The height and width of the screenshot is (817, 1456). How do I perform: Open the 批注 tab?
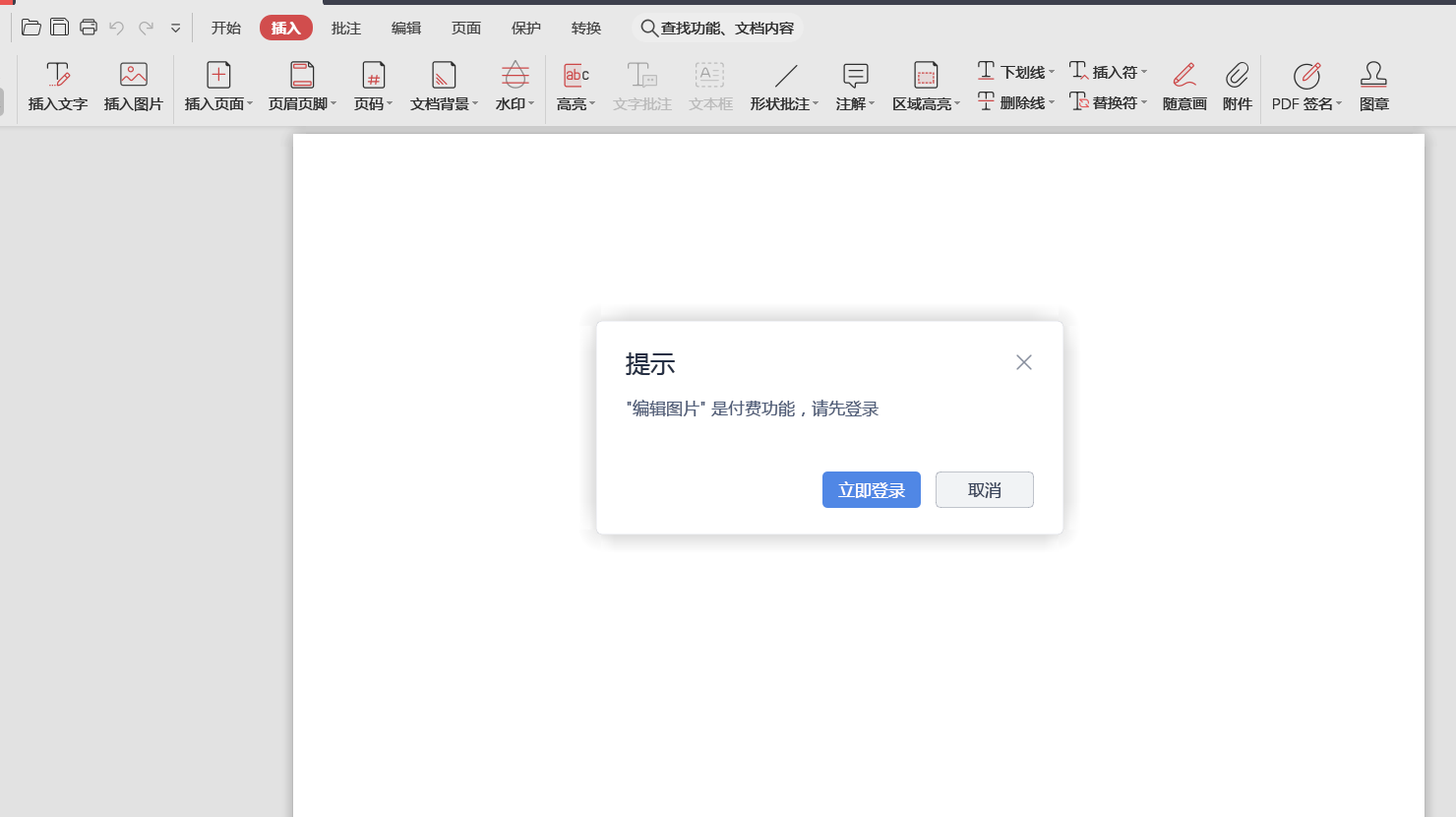pyautogui.click(x=346, y=29)
